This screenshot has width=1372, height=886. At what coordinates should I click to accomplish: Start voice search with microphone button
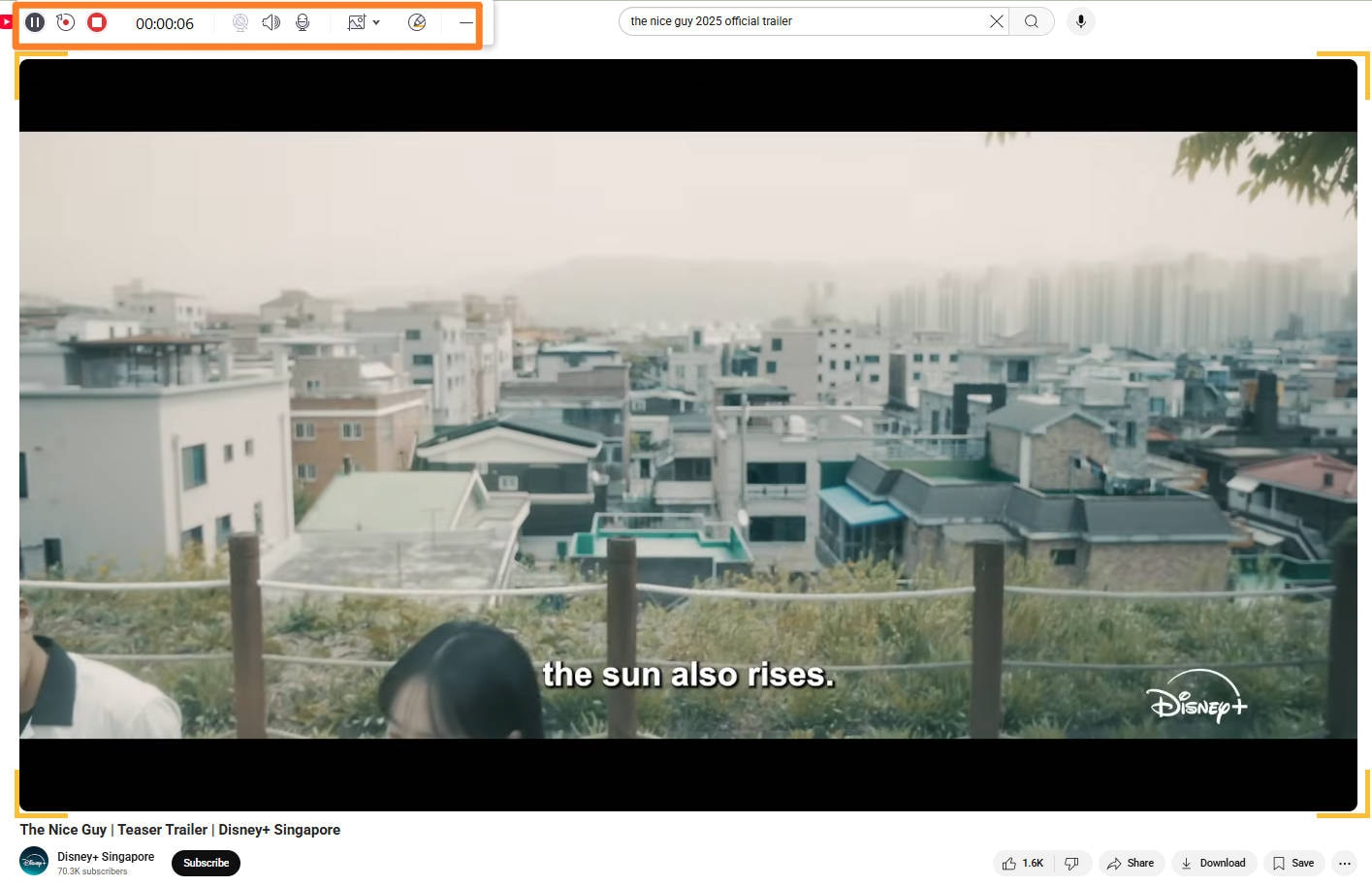point(1080,21)
